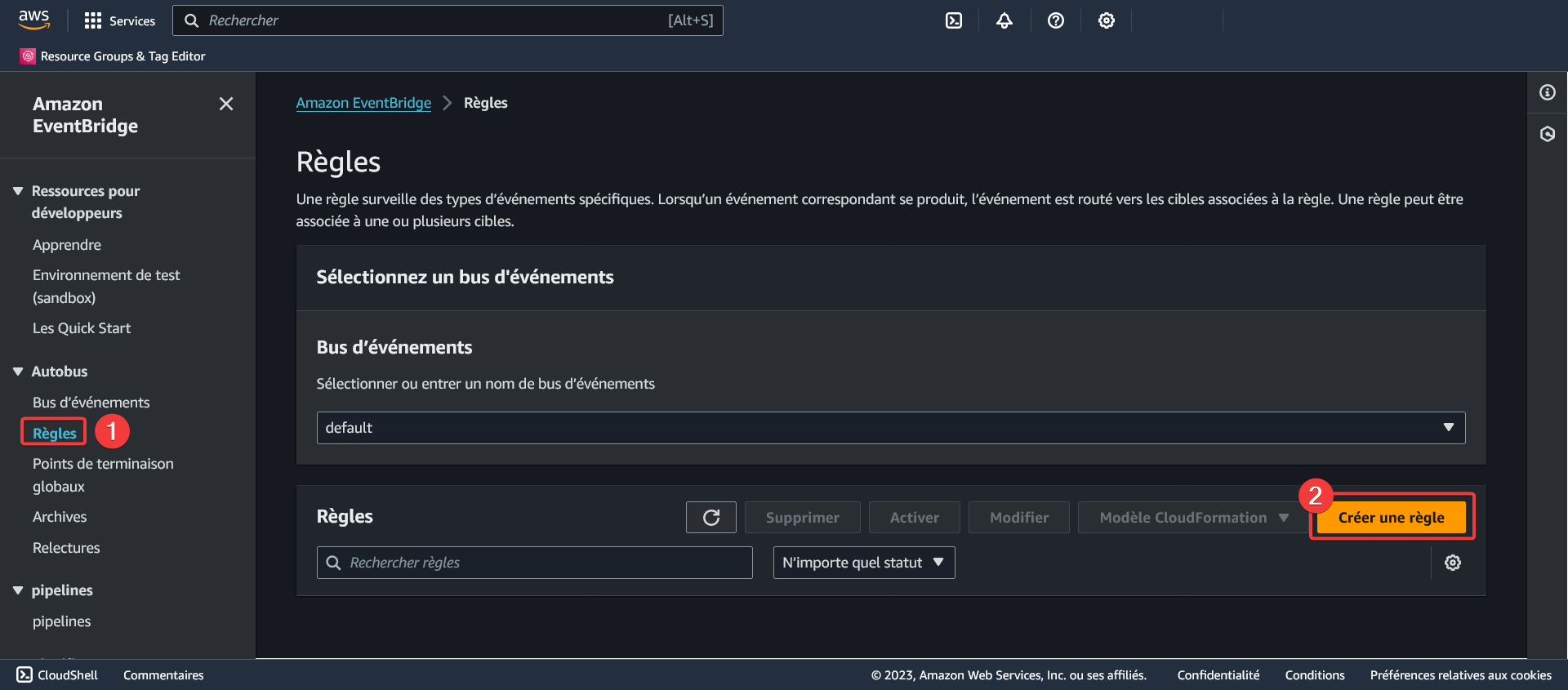This screenshot has width=1568, height=690.
Task: Click the Règles breadcrumb text
Action: tap(486, 103)
